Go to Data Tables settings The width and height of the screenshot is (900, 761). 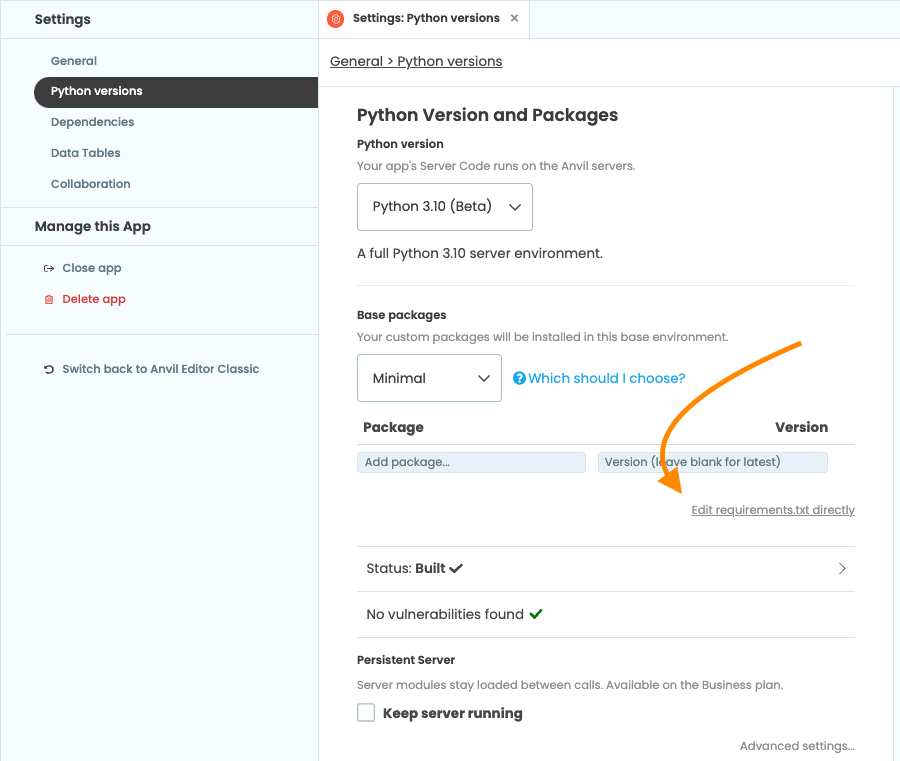[85, 153]
